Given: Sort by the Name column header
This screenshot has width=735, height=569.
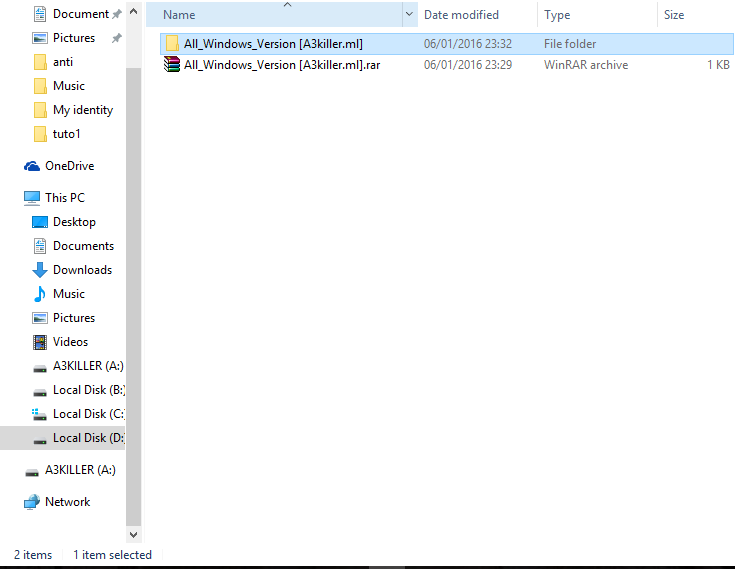Looking at the screenshot, I should click(x=274, y=15).
